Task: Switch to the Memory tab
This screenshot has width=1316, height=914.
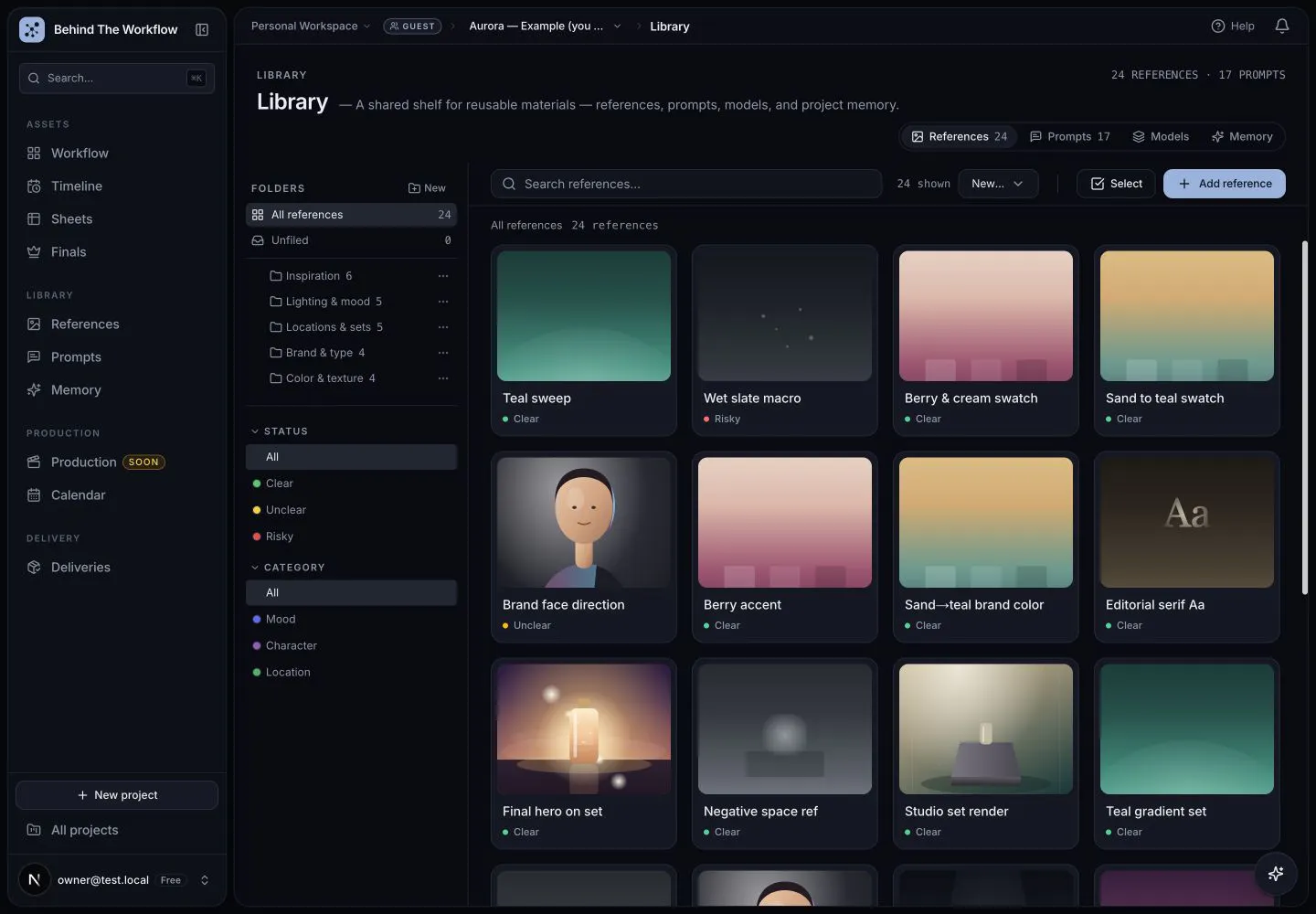Action: click(1242, 137)
